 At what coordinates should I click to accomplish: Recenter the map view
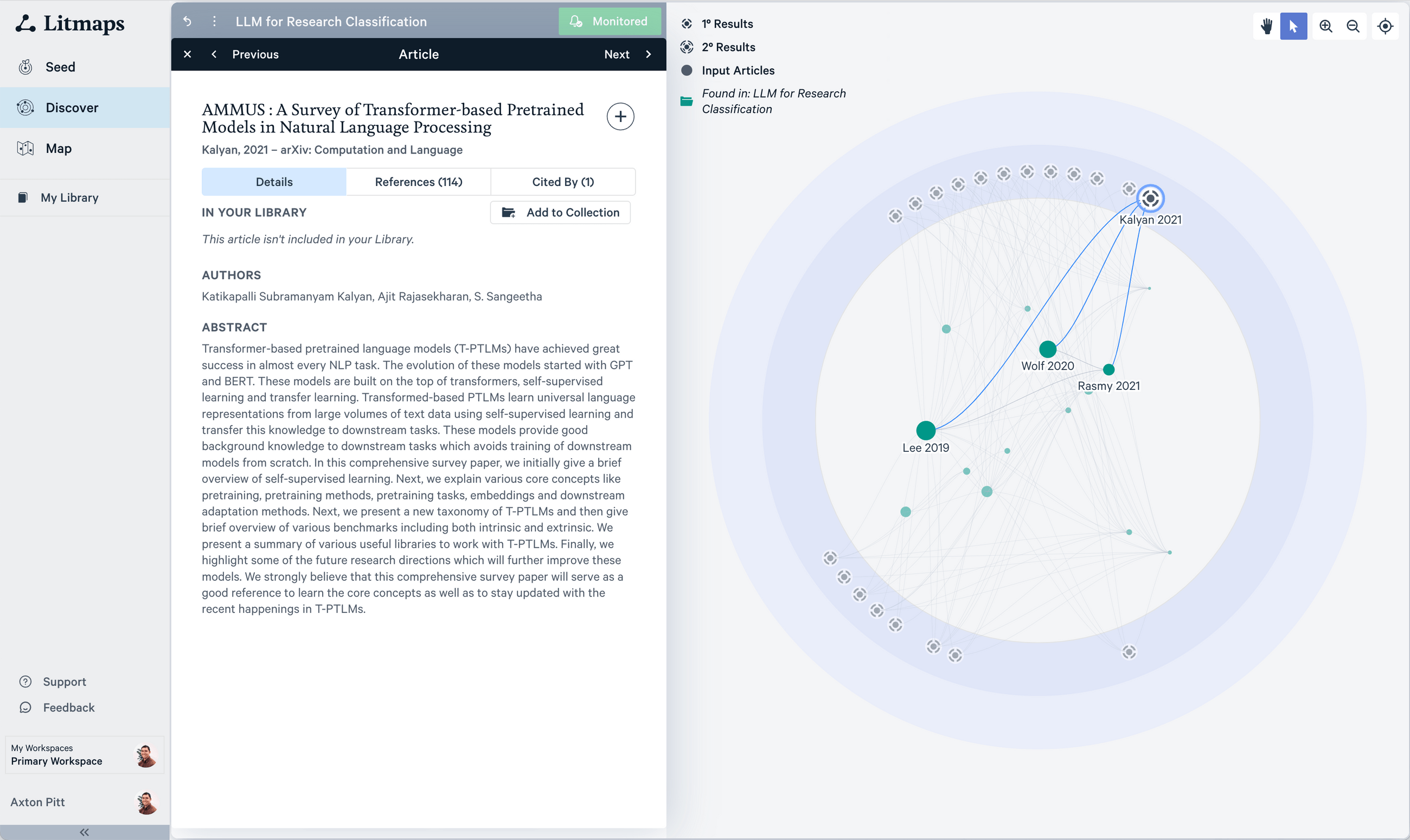1385,26
